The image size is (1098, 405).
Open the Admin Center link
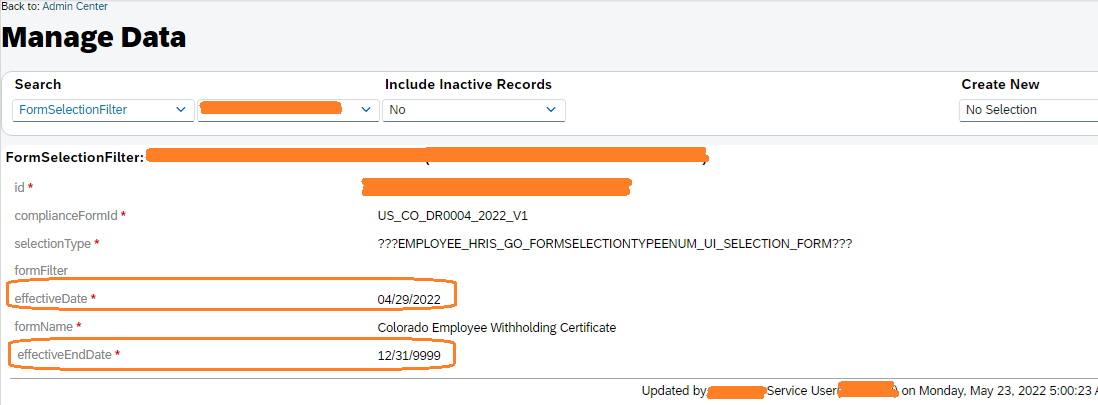[x=75, y=7]
